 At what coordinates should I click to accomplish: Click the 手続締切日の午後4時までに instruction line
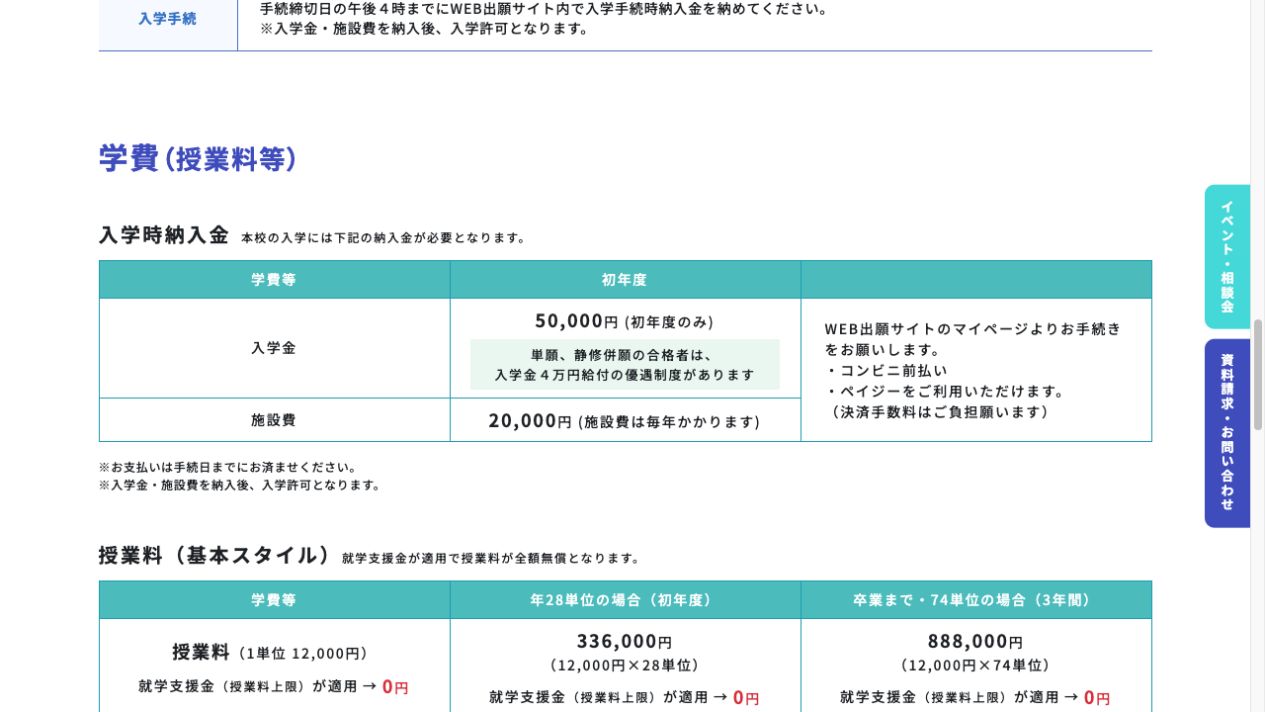click(545, 9)
